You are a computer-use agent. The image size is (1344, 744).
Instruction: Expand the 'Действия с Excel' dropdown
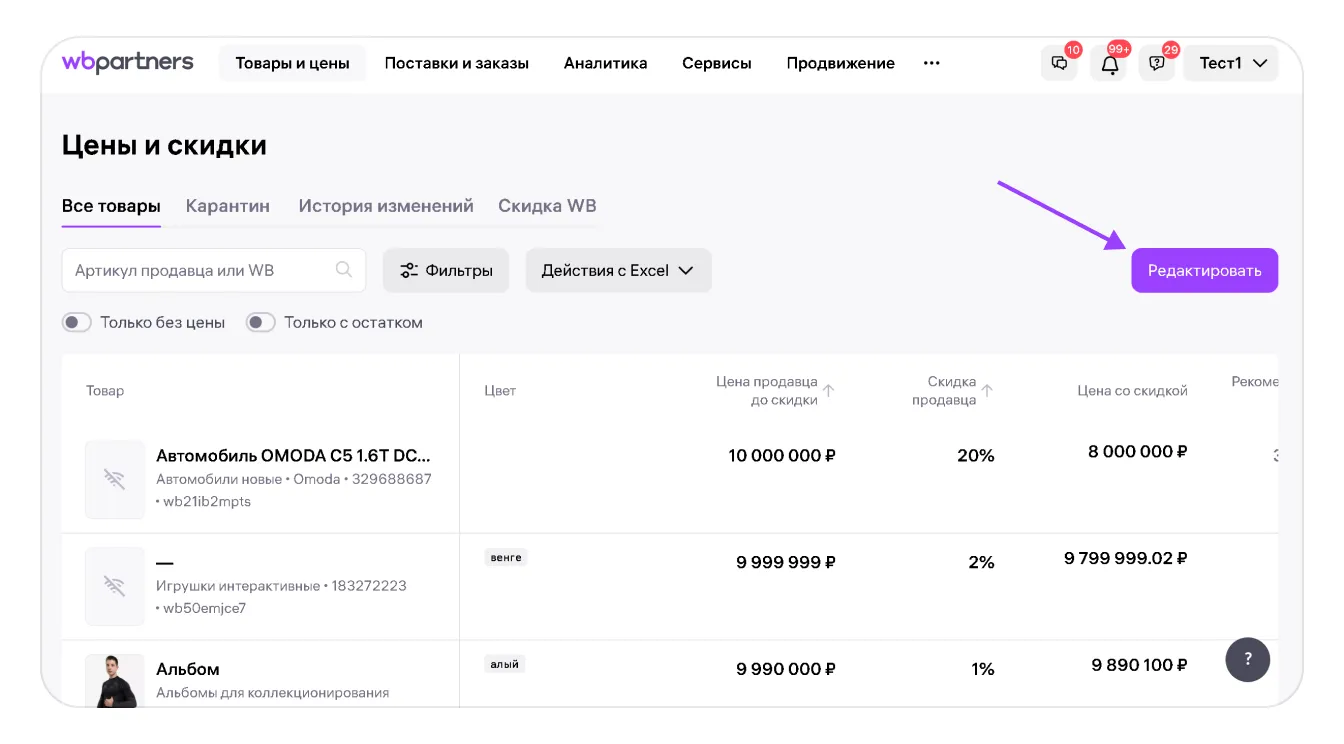click(x=618, y=271)
